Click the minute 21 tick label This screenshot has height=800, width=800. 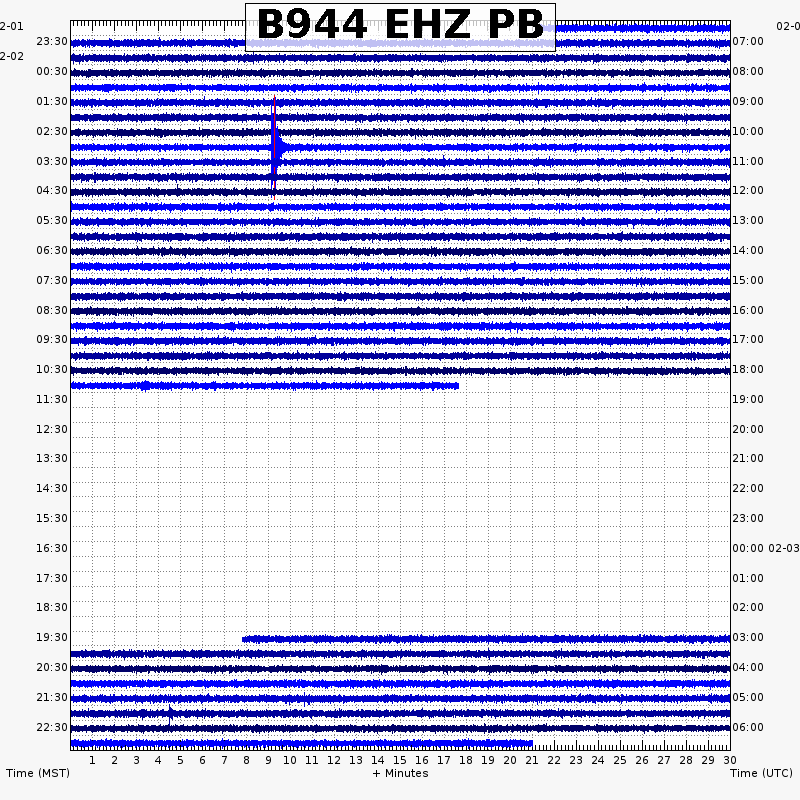[532, 760]
